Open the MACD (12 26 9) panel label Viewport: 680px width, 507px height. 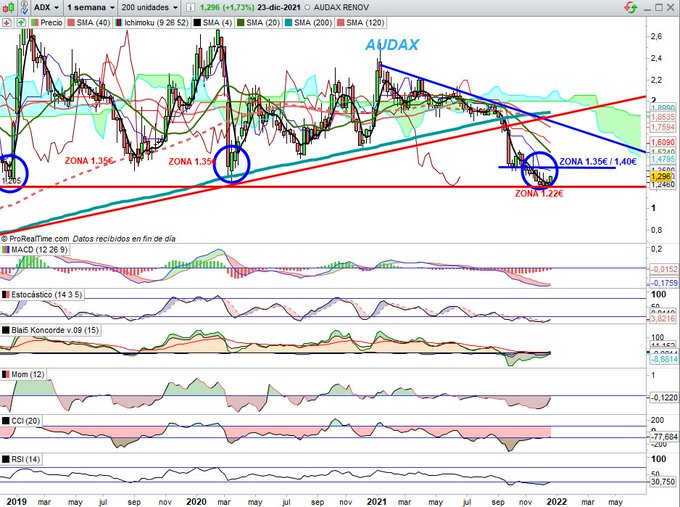coord(36,250)
